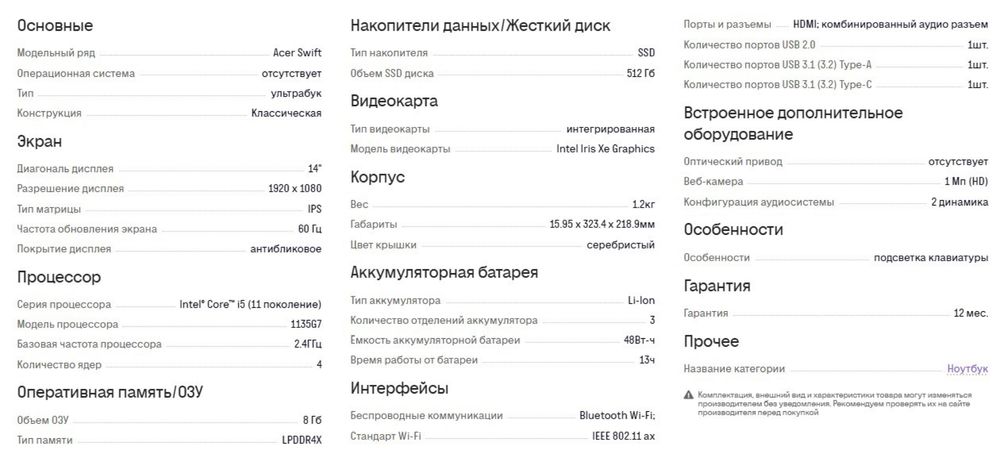Click the Аккумуляторная батарея heading
Viewport: 1000px width, 459px height.
click(445, 272)
